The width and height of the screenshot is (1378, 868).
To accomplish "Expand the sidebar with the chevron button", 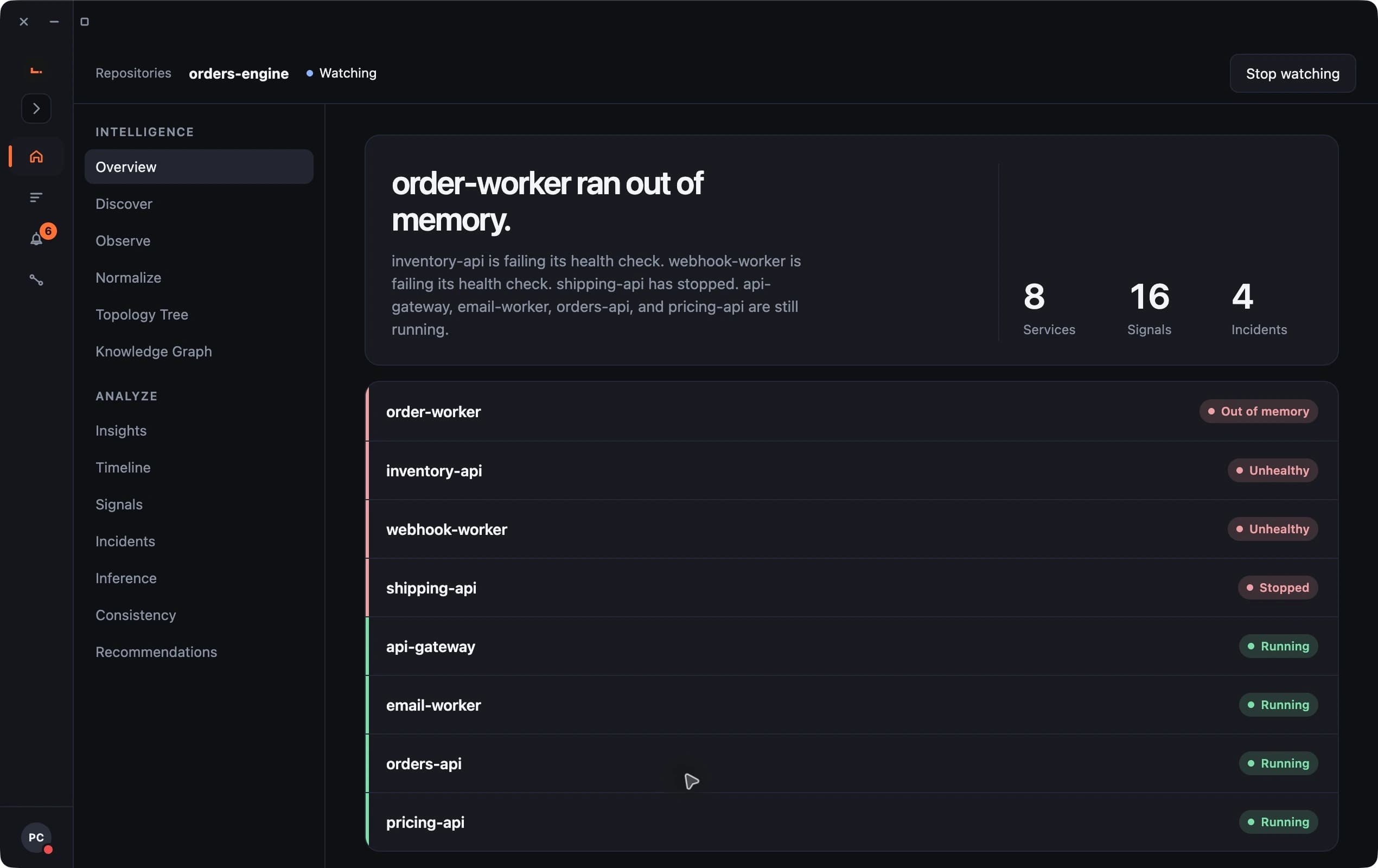I will 36,108.
